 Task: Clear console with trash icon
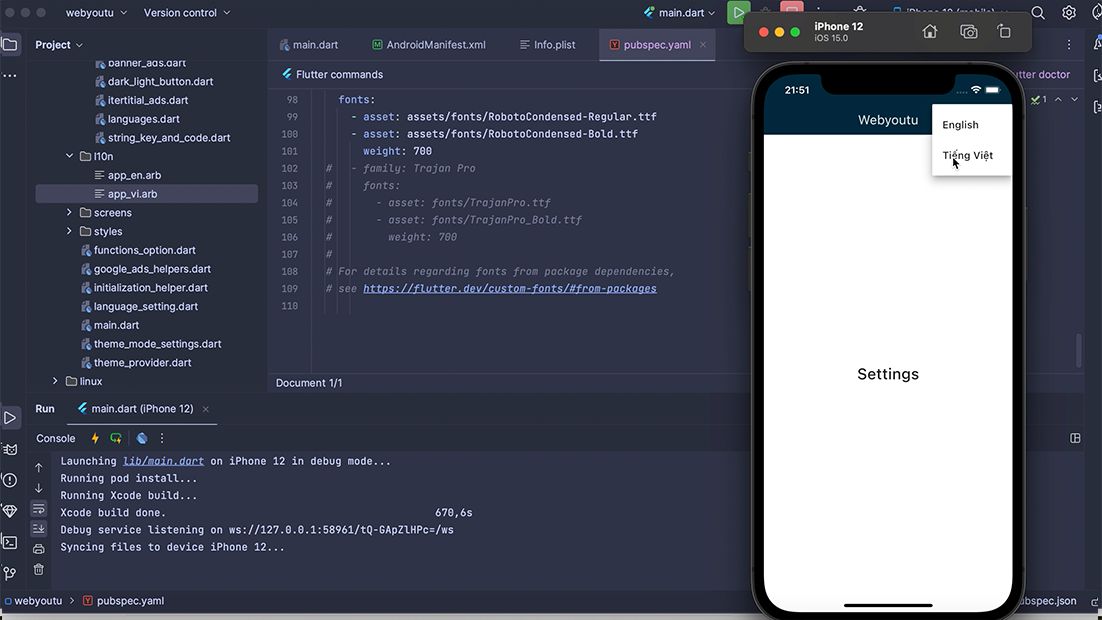[39, 569]
